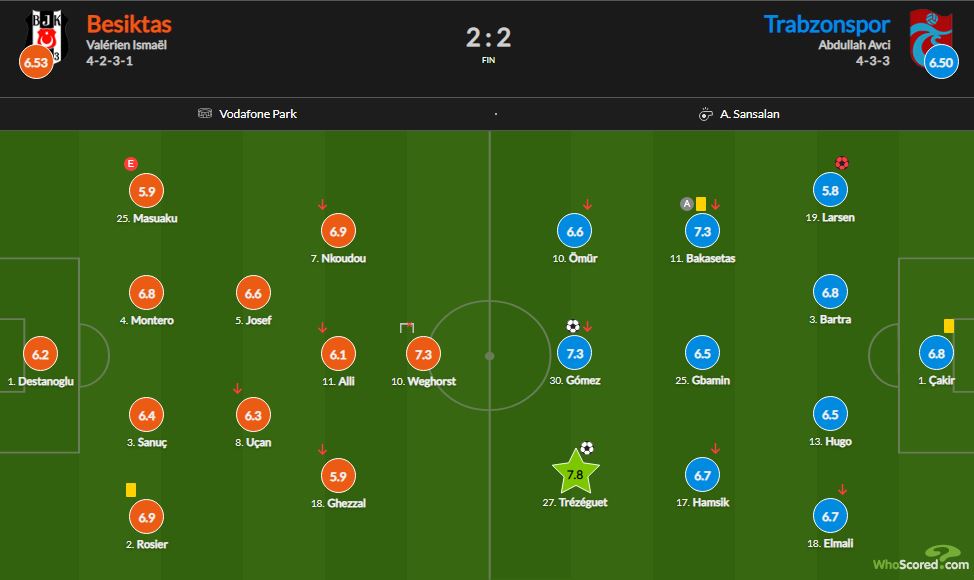Click the Trabzonspor club crest

[929, 32]
